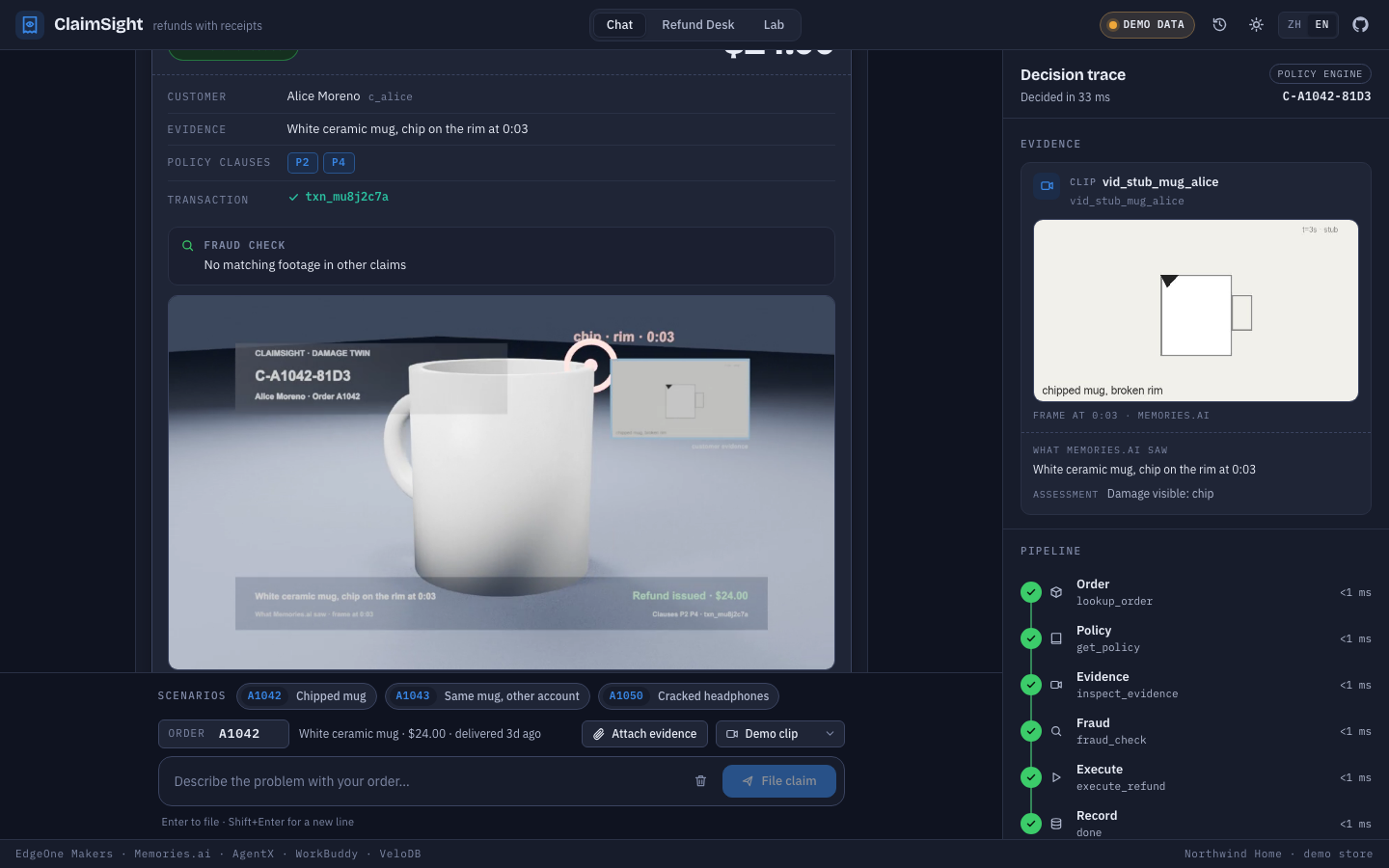Click the VeloDB footer link
This screenshot has height=868, width=1389.
coord(400,854)
